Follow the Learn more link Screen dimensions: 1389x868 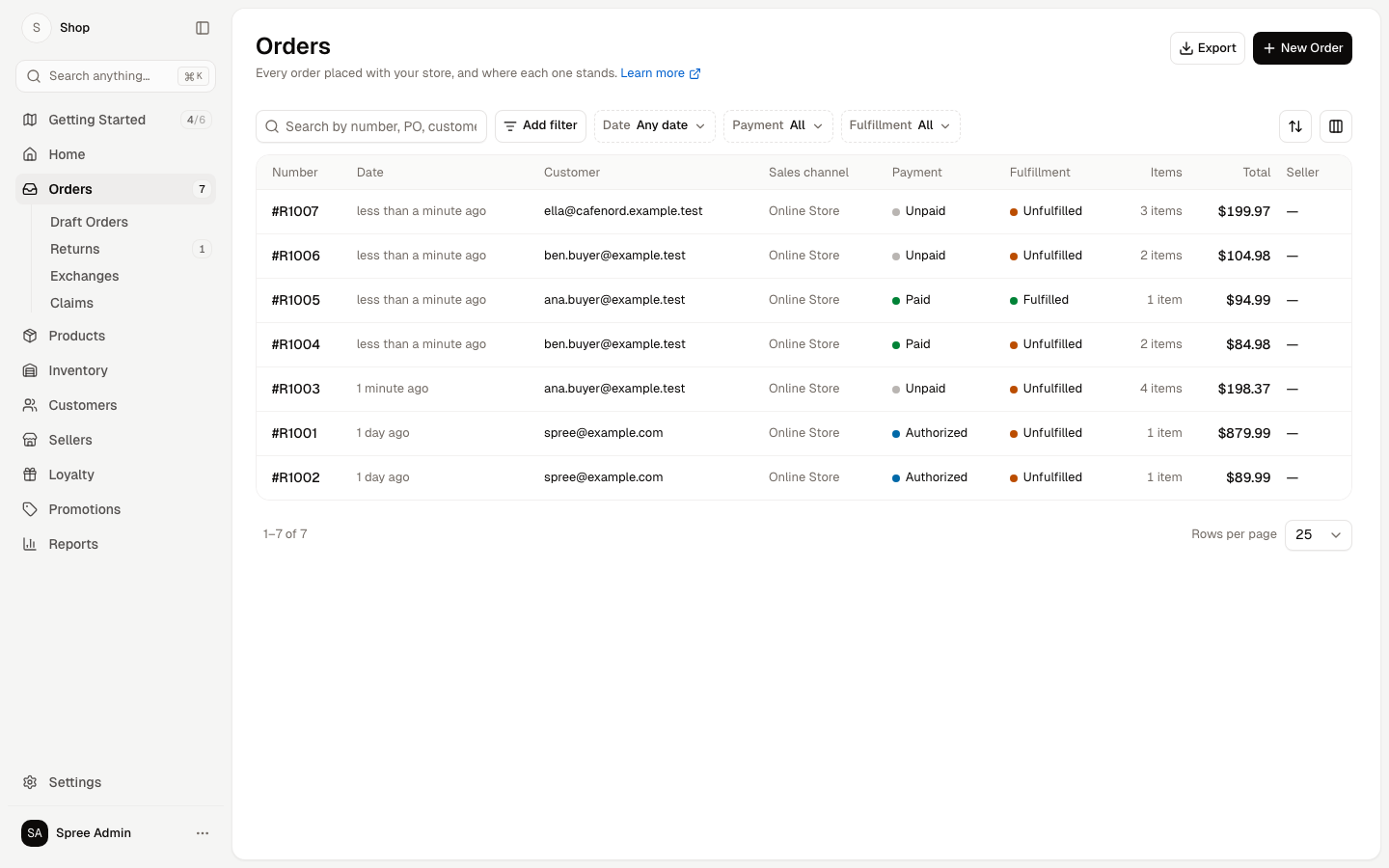[x=661, y=73]
